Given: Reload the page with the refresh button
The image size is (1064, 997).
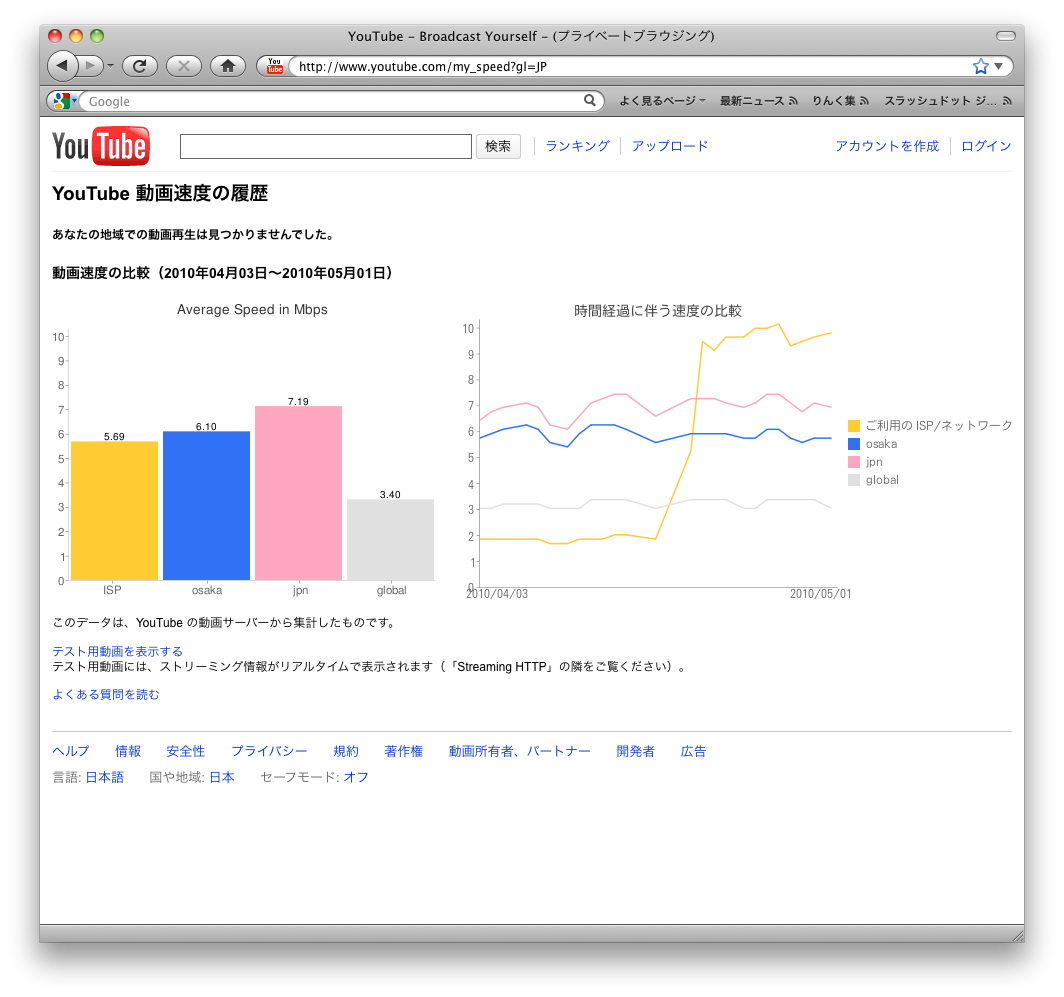Looking at the screenshot, I should click(x=140, y=66).
